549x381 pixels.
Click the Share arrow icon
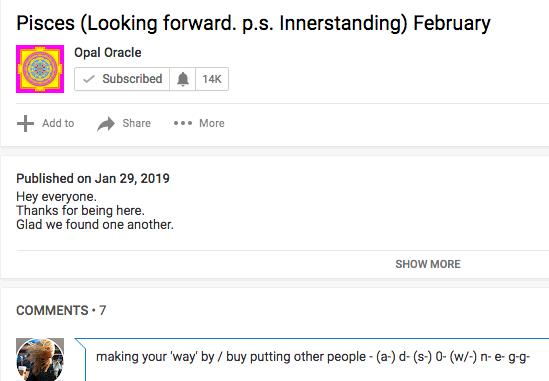point(106,124)
